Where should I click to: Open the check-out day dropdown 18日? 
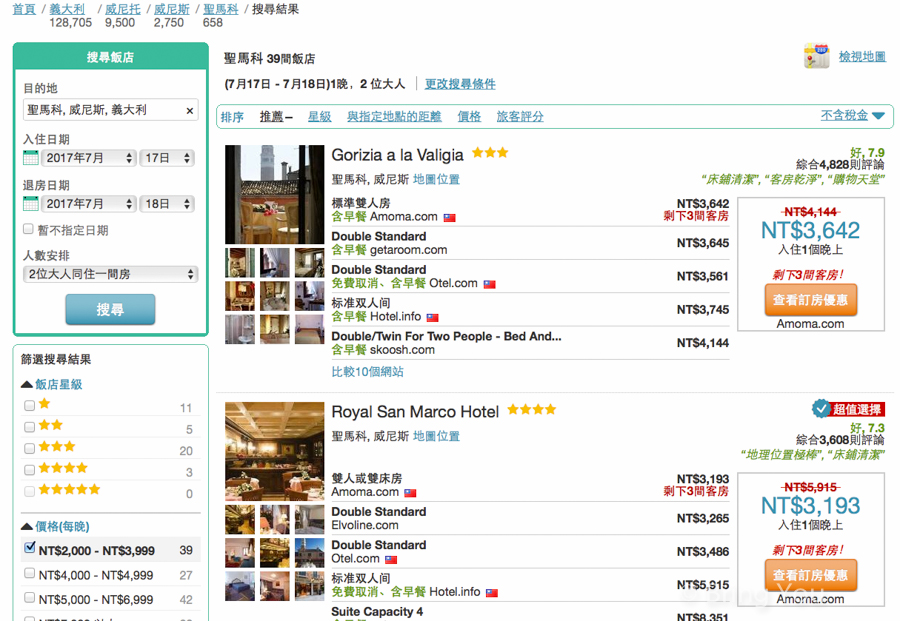click(x=167, y=204)
